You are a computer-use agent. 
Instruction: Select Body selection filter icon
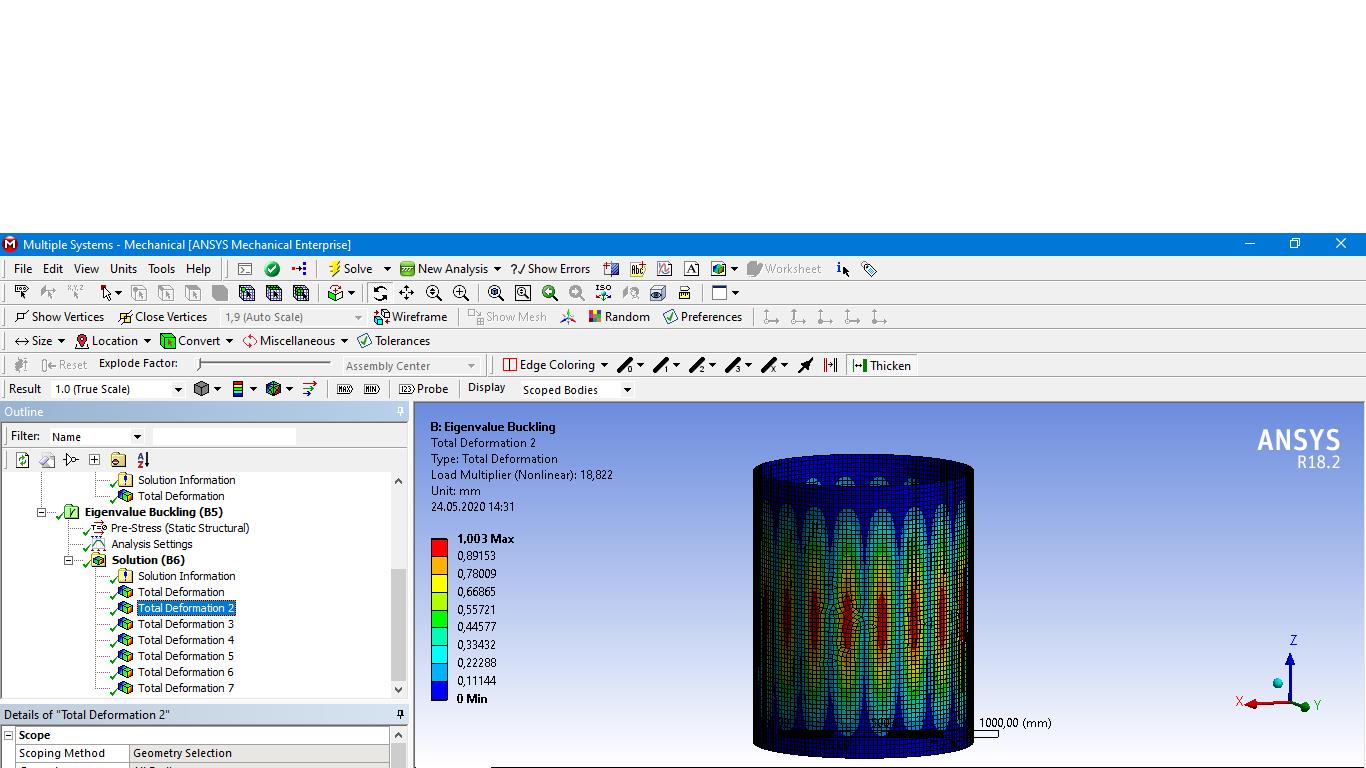click(220, 293)
